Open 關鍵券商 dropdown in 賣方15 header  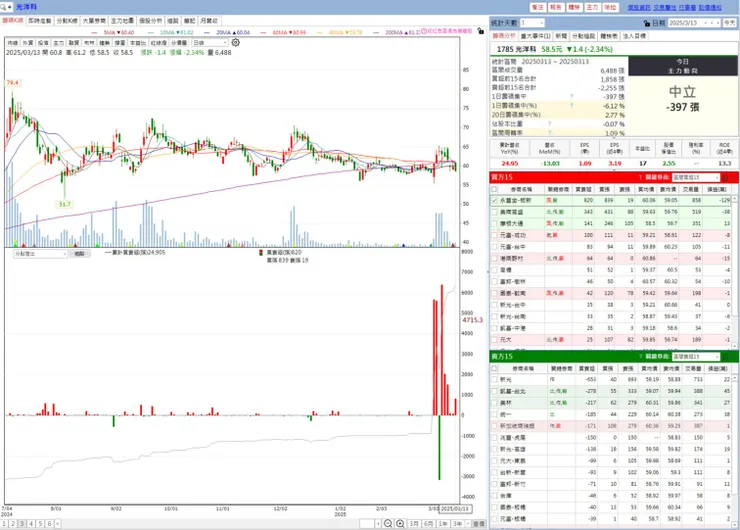point(696,357)
